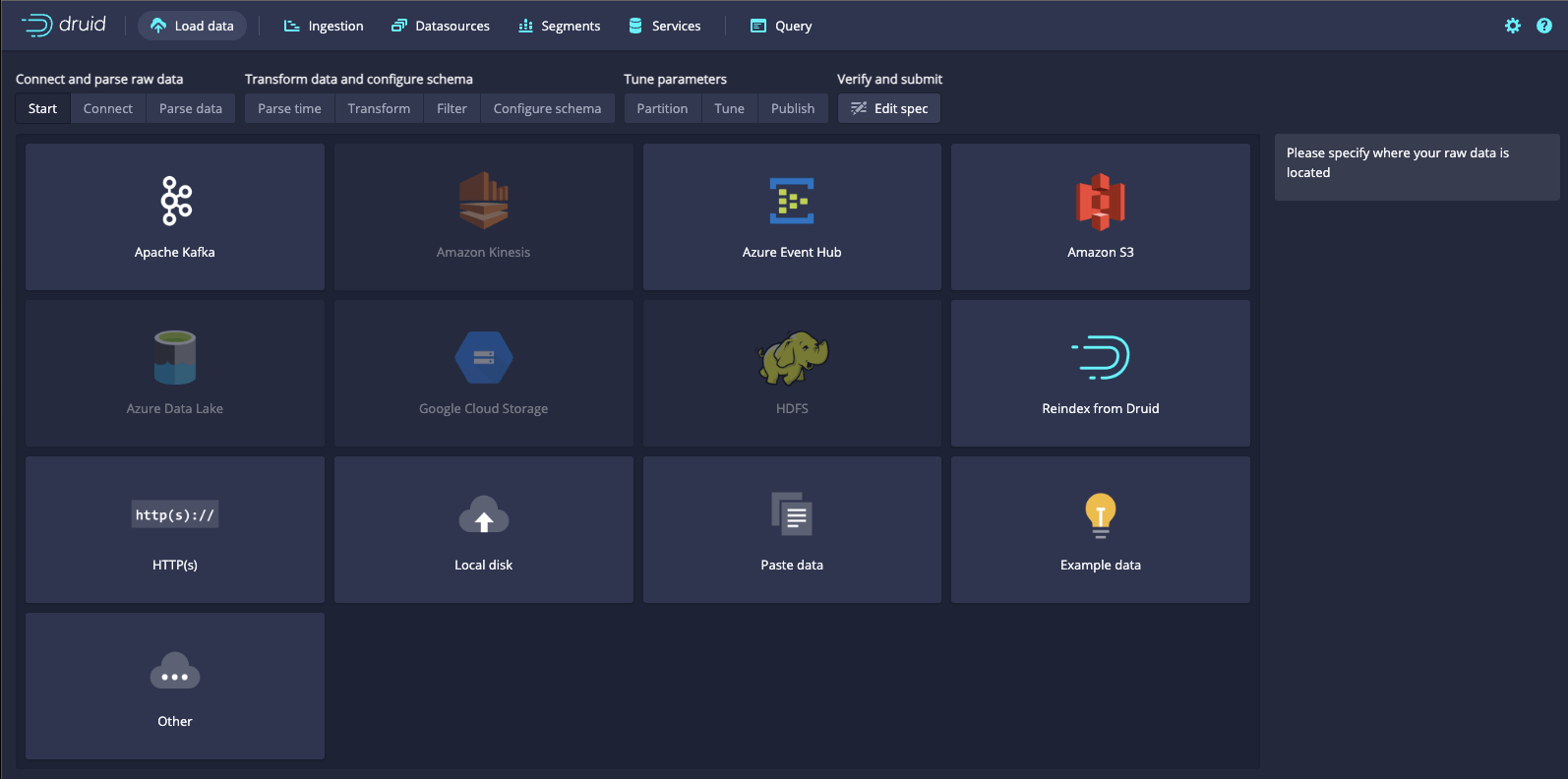Click the "Verify and submit" heading
This screenshot has height=779, width=1568.
pos(889,79)
